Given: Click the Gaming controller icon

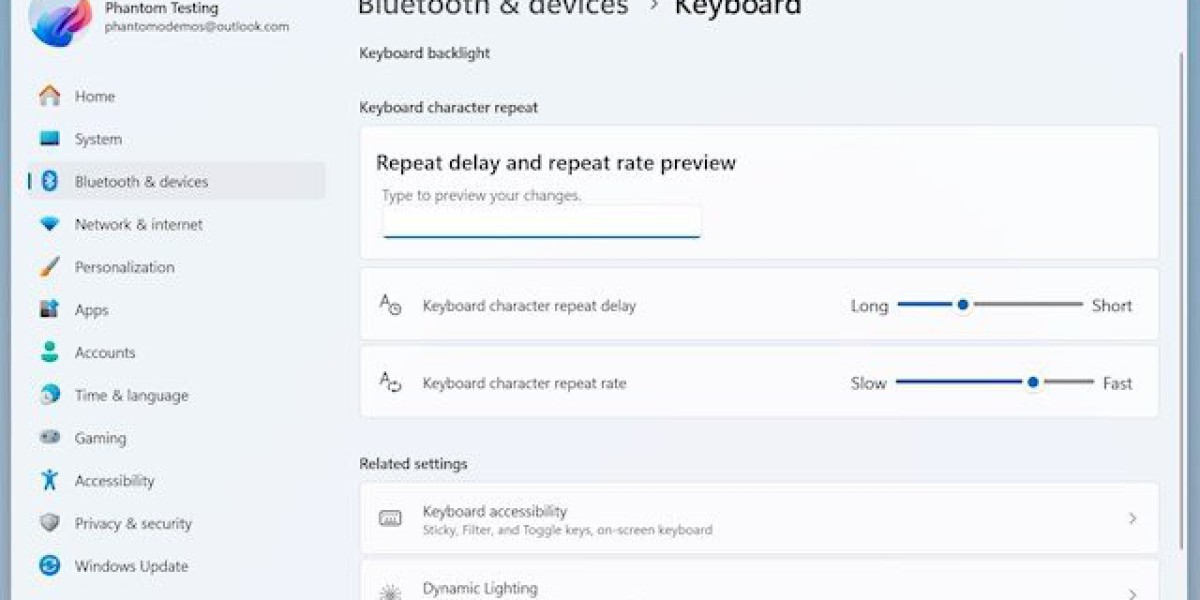Looking at the screenshot, I should (x=49, y=438).
